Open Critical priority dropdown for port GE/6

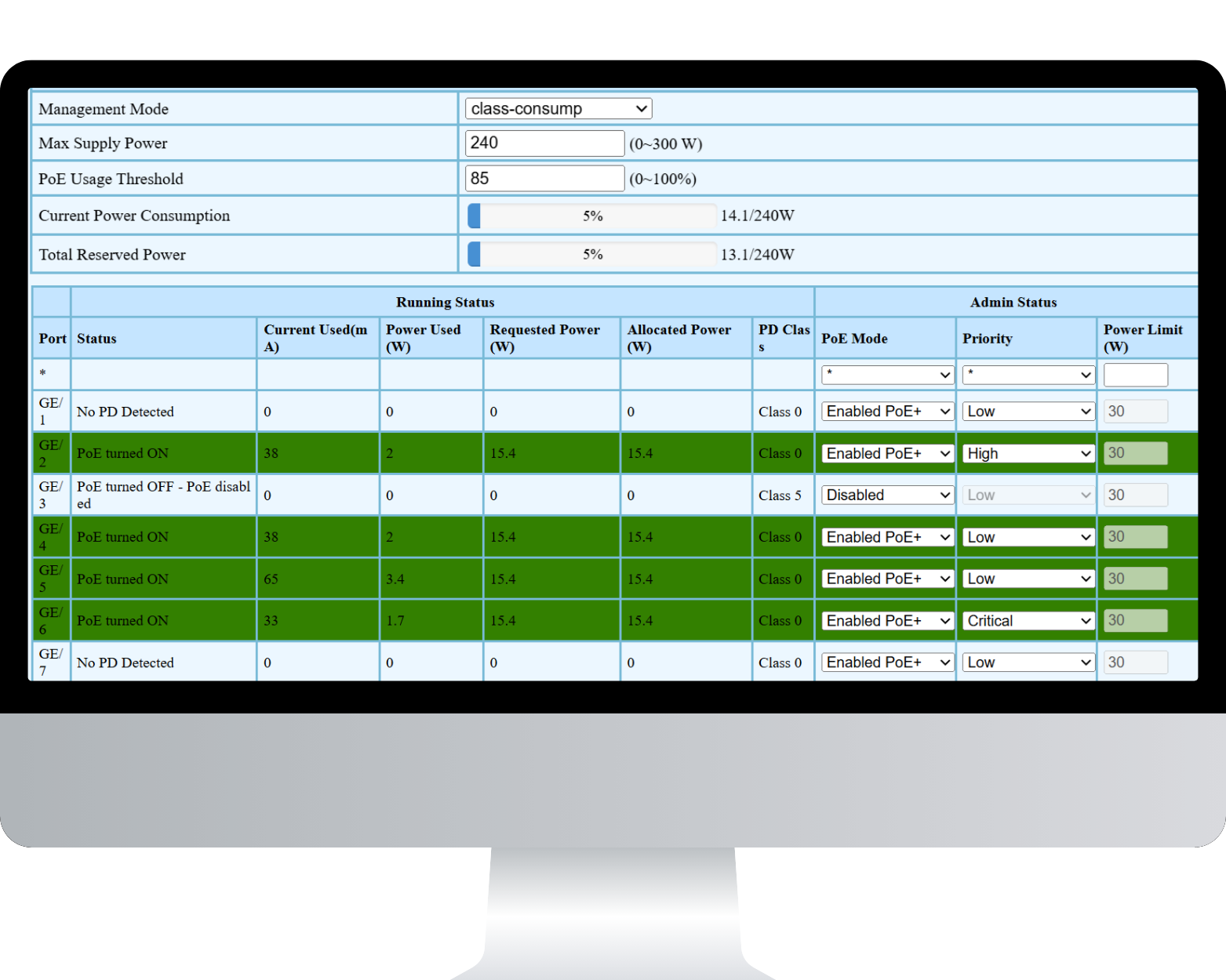[1028, 621]
